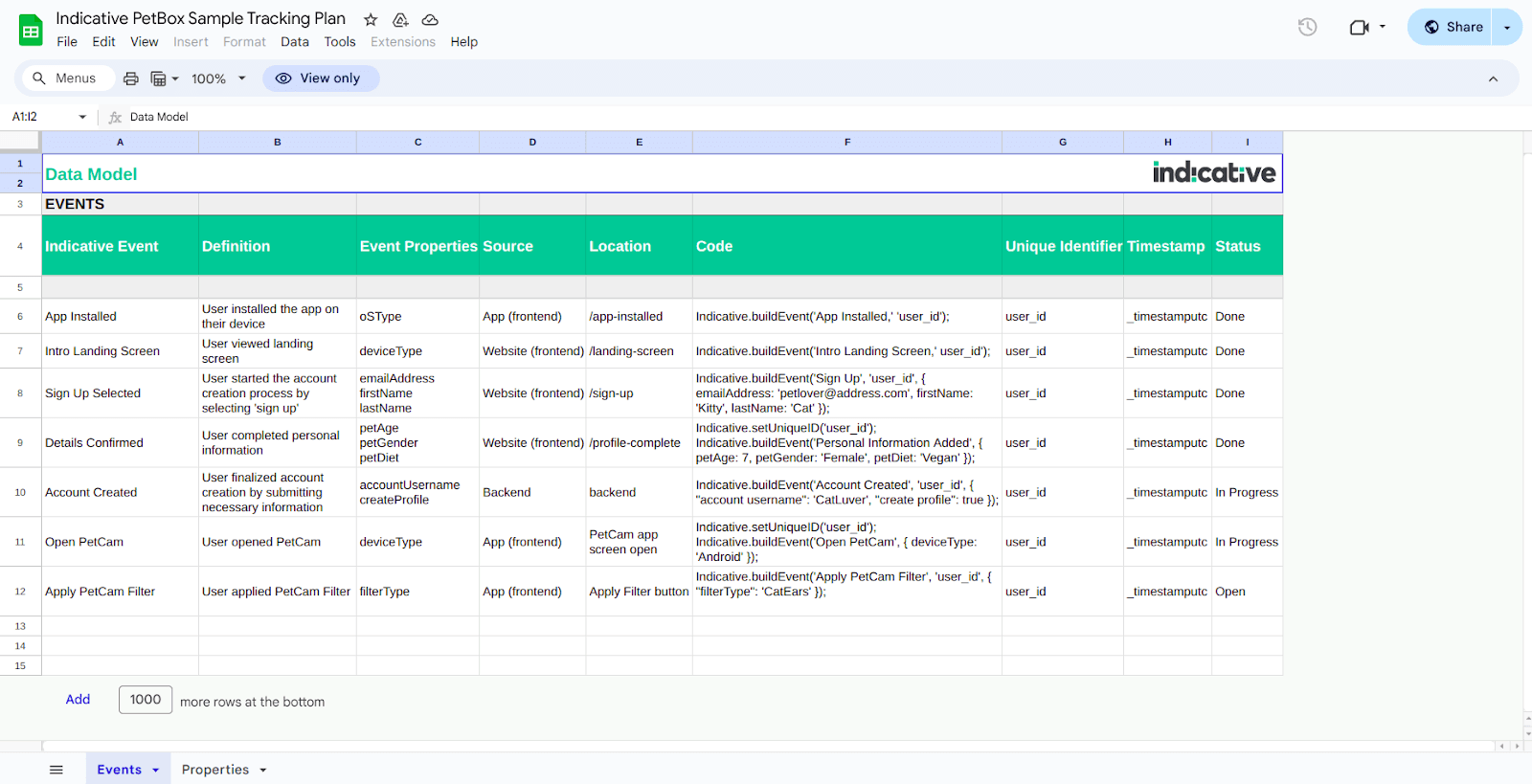Open the Format menu
The height and width of the screenshot is (784, 1532).
click(x=244, y=42)
